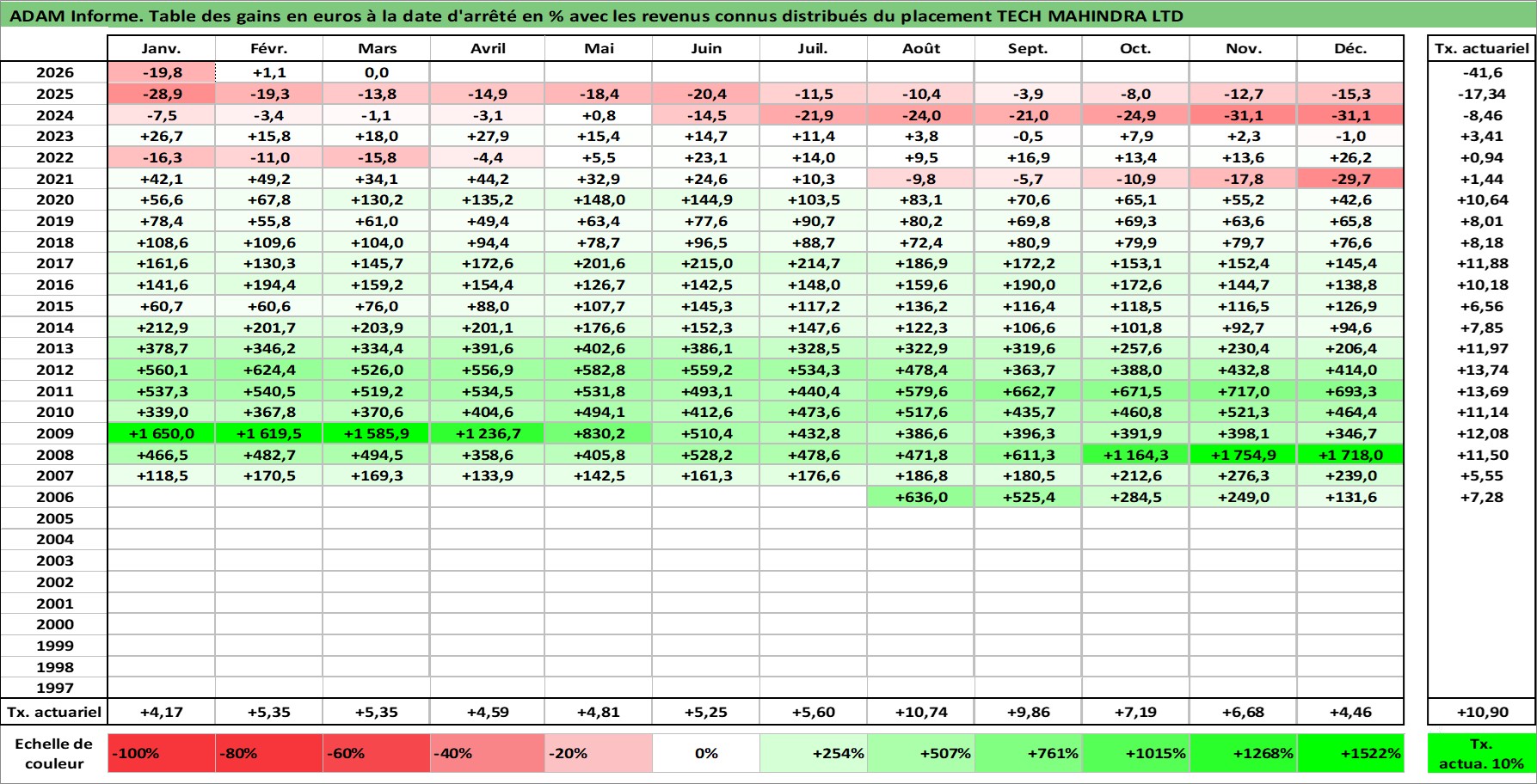Click the -60% color scale swatch
Screen dimensions: 1537x784
pyautogui.click(x=377, y=753)
